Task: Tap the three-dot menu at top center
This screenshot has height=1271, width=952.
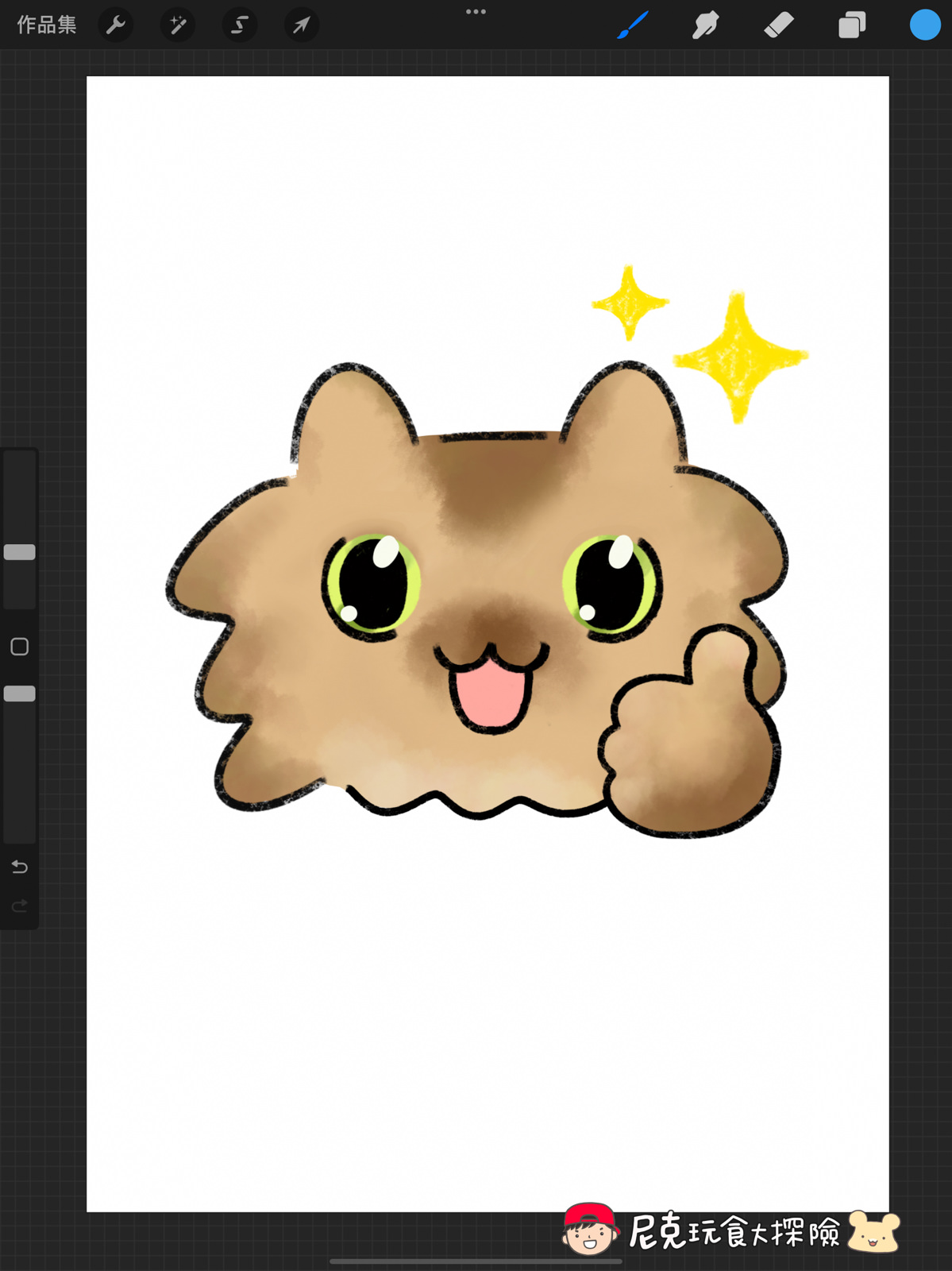Action: point(476,12)
